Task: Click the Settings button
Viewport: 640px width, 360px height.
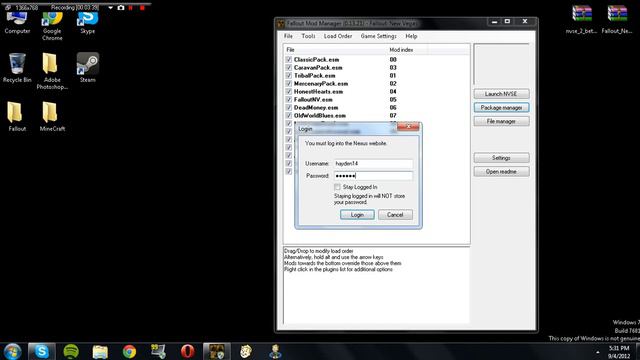Action: pyautogui.click(x=501, y=158)
